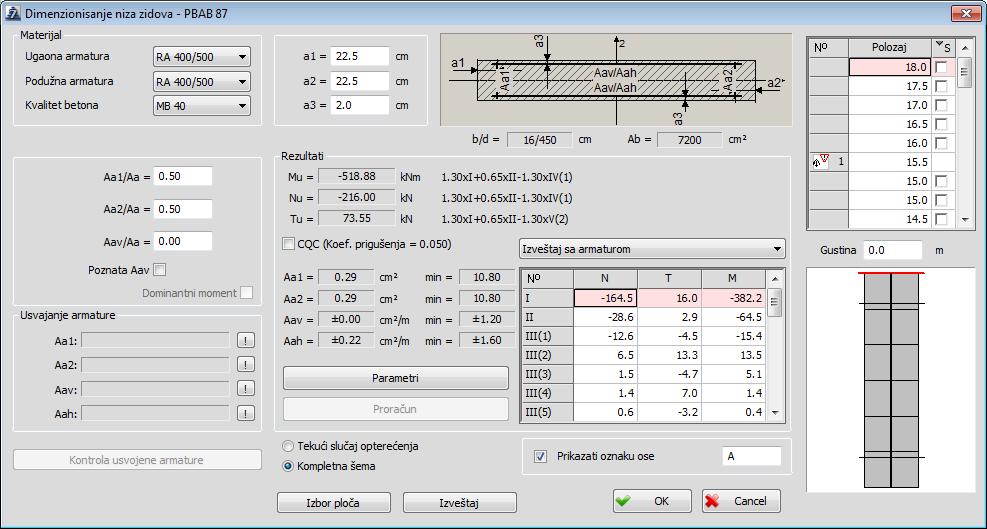Screen dimensions: 987x529
Task: Select load case row II label
Action: [548, 317]
